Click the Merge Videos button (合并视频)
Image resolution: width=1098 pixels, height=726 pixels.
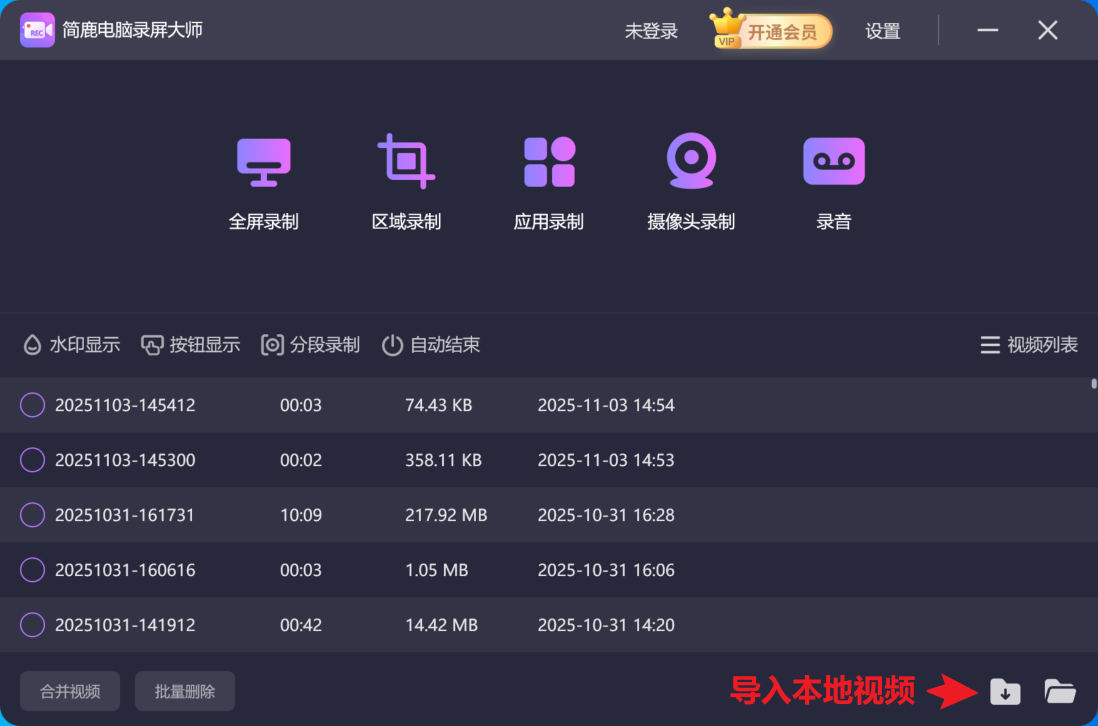70,691
